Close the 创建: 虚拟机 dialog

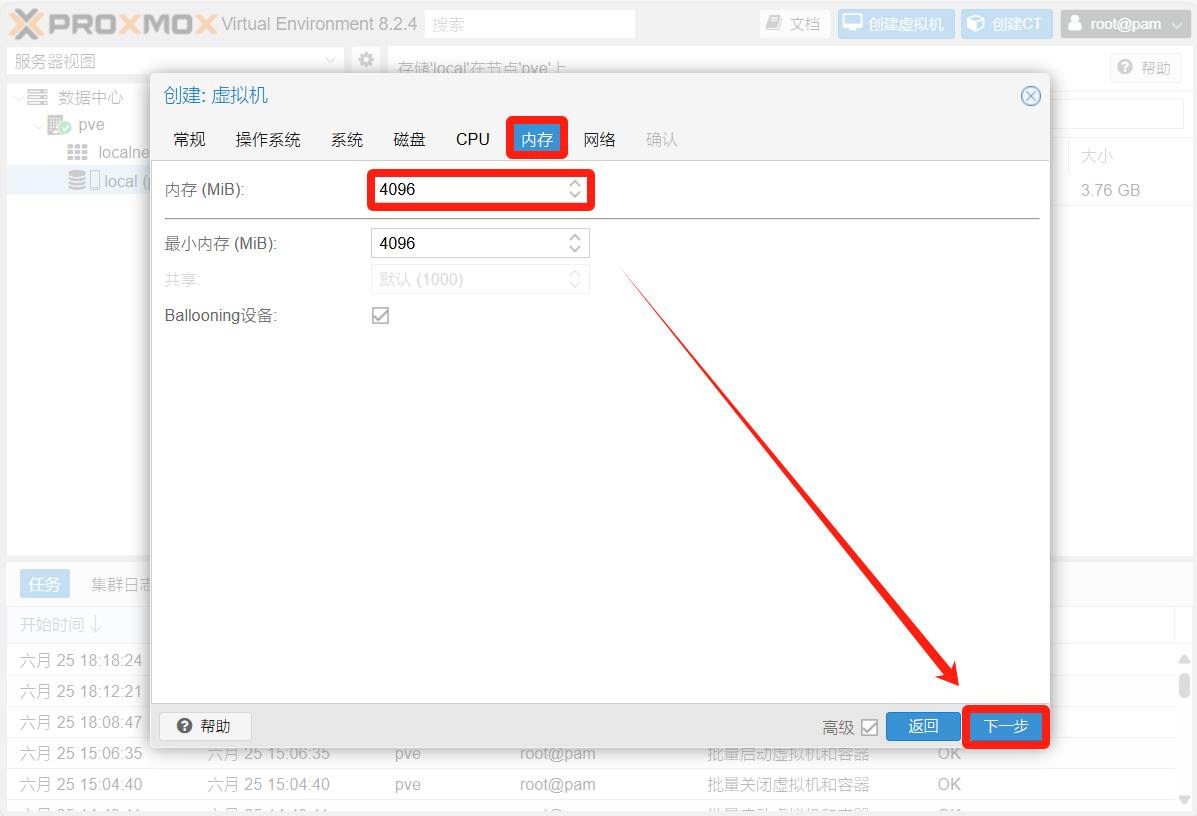(x=1030, y=96)
